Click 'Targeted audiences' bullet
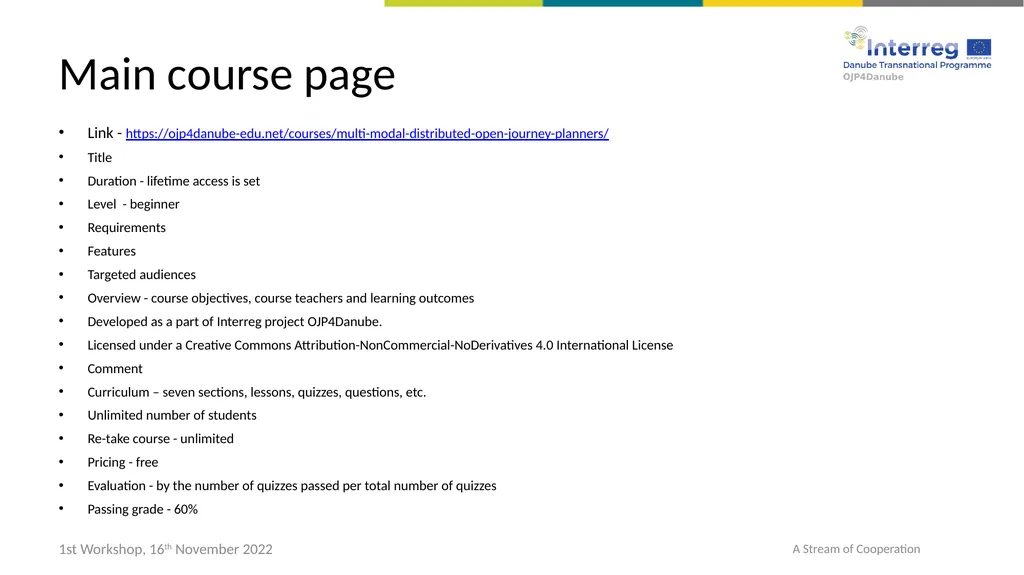Image resolution: width=1024 pixels, height=575 pixels. (x=142, y=275)
